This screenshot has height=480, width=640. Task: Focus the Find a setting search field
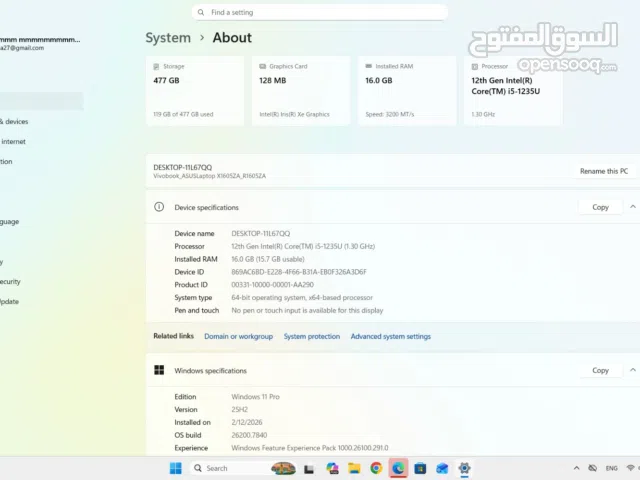click(320, 12)
